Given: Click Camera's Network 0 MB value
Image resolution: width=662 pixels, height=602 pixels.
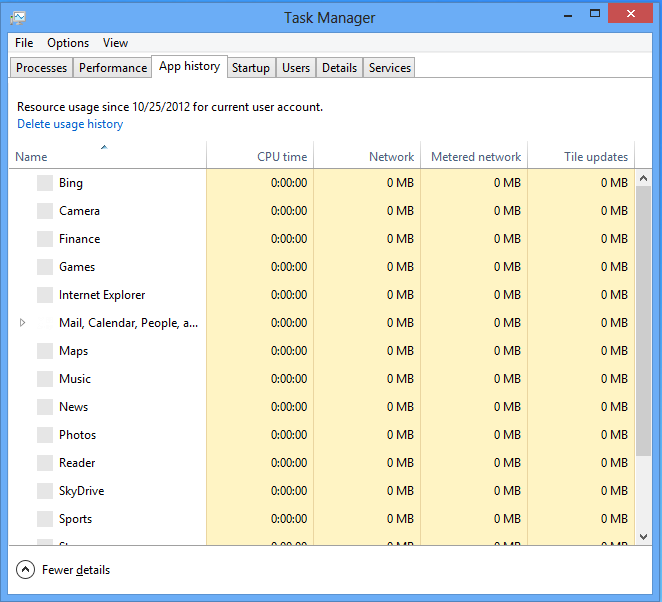Looking at the screenshot, I should 400,211.
